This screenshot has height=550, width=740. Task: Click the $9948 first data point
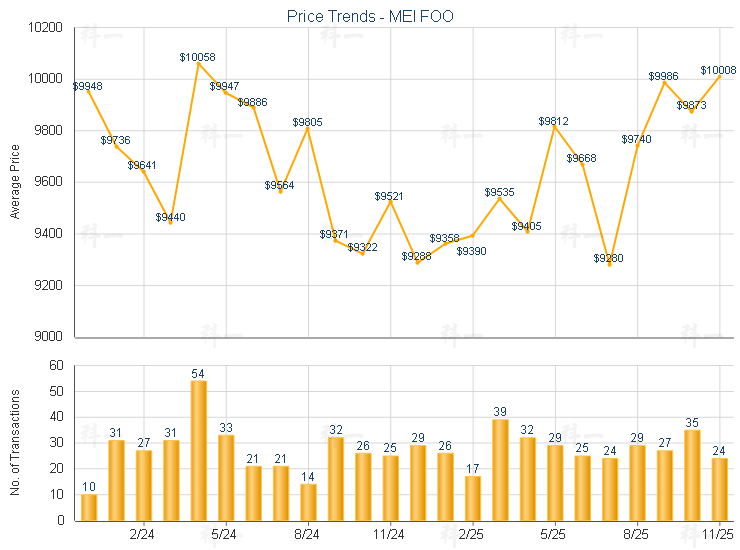[88, 92]
